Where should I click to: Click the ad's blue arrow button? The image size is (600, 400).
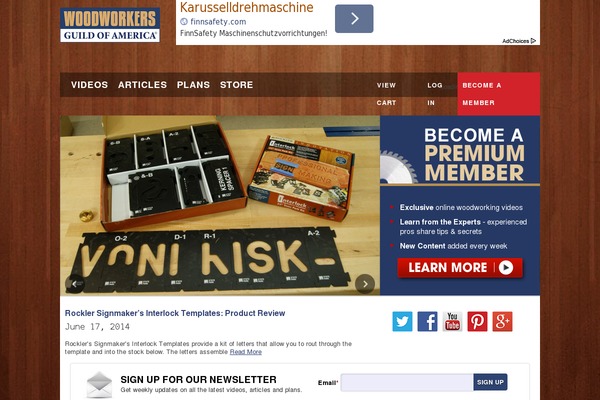pos(354,19)
